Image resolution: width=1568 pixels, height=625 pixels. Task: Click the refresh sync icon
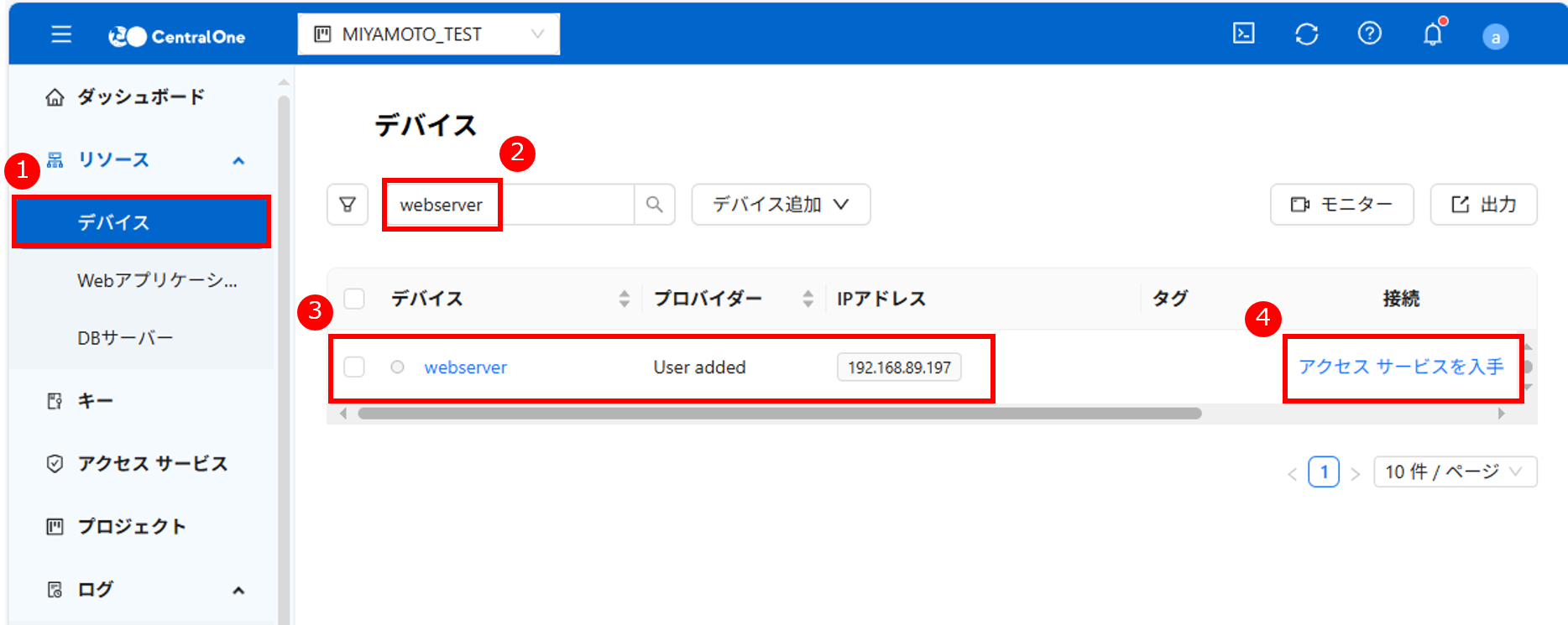coord(1306,34)
